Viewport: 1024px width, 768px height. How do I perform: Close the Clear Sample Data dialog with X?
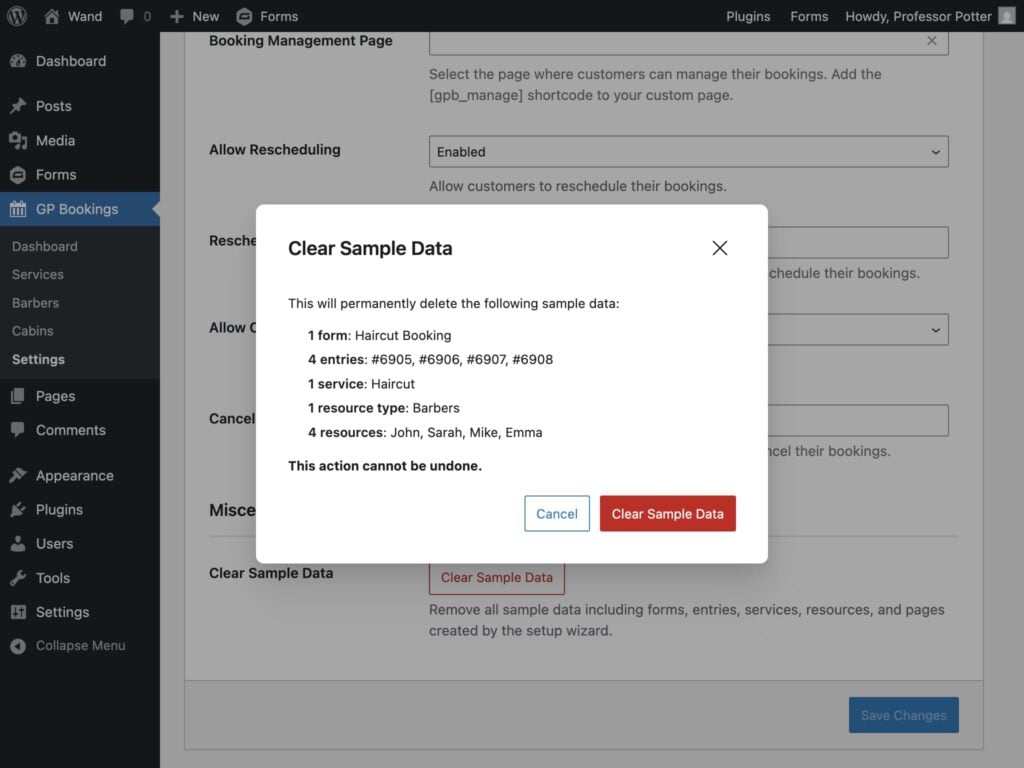(719, 248)
